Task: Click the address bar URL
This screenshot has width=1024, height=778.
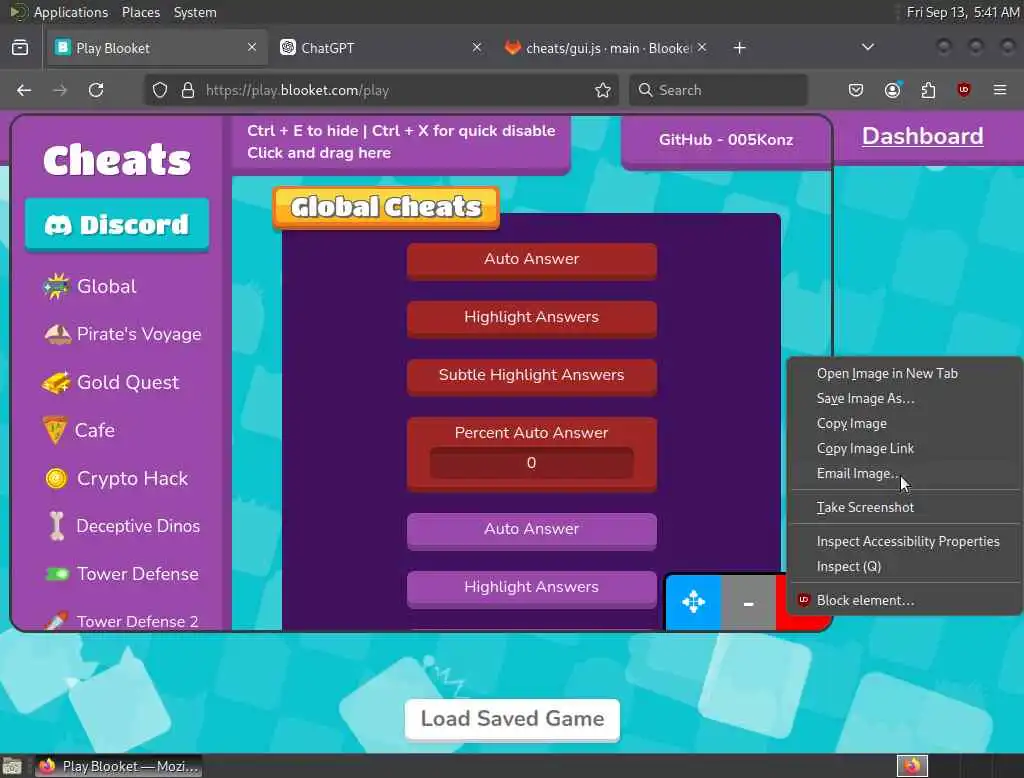Action: (297, 90)
